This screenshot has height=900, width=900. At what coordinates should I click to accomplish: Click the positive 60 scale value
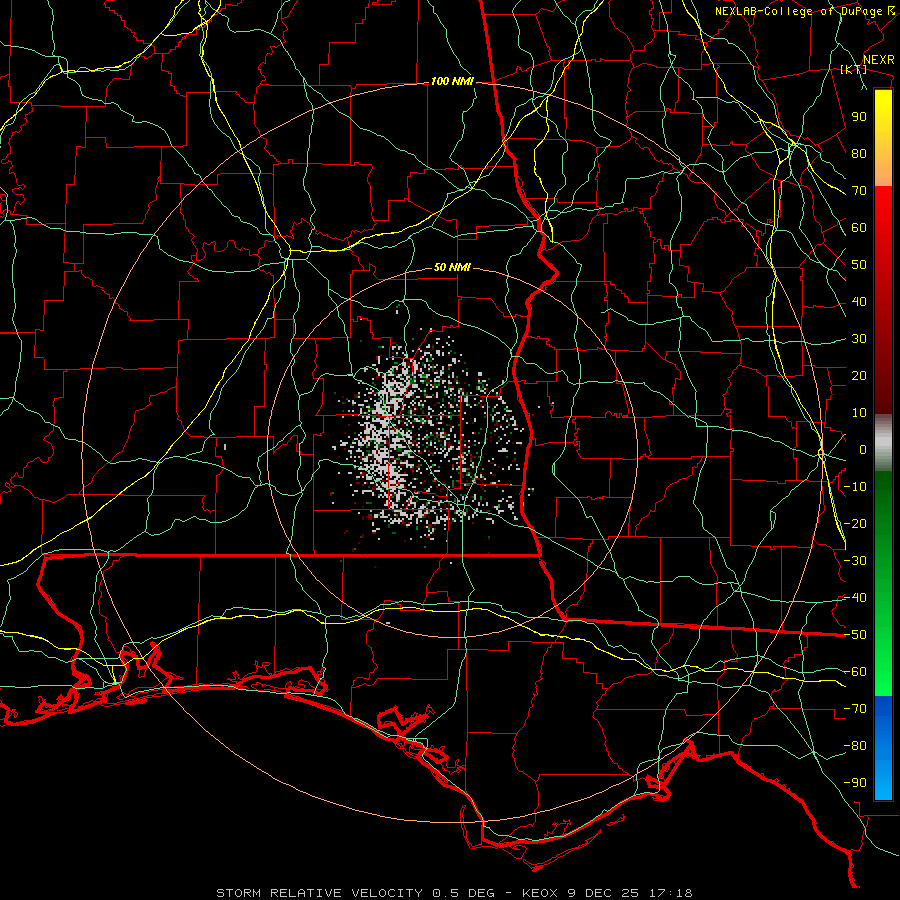coord(859,227)
